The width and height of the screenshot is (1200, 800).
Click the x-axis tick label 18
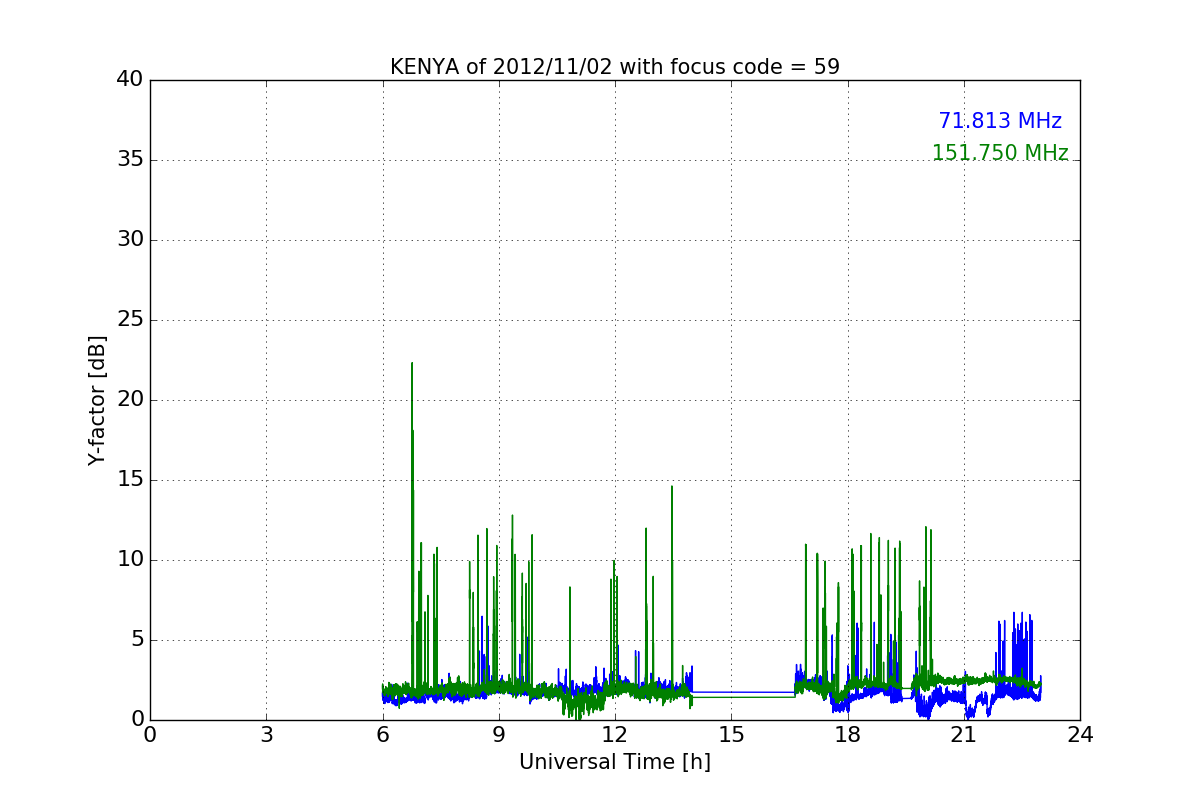[x=848, y=735]
